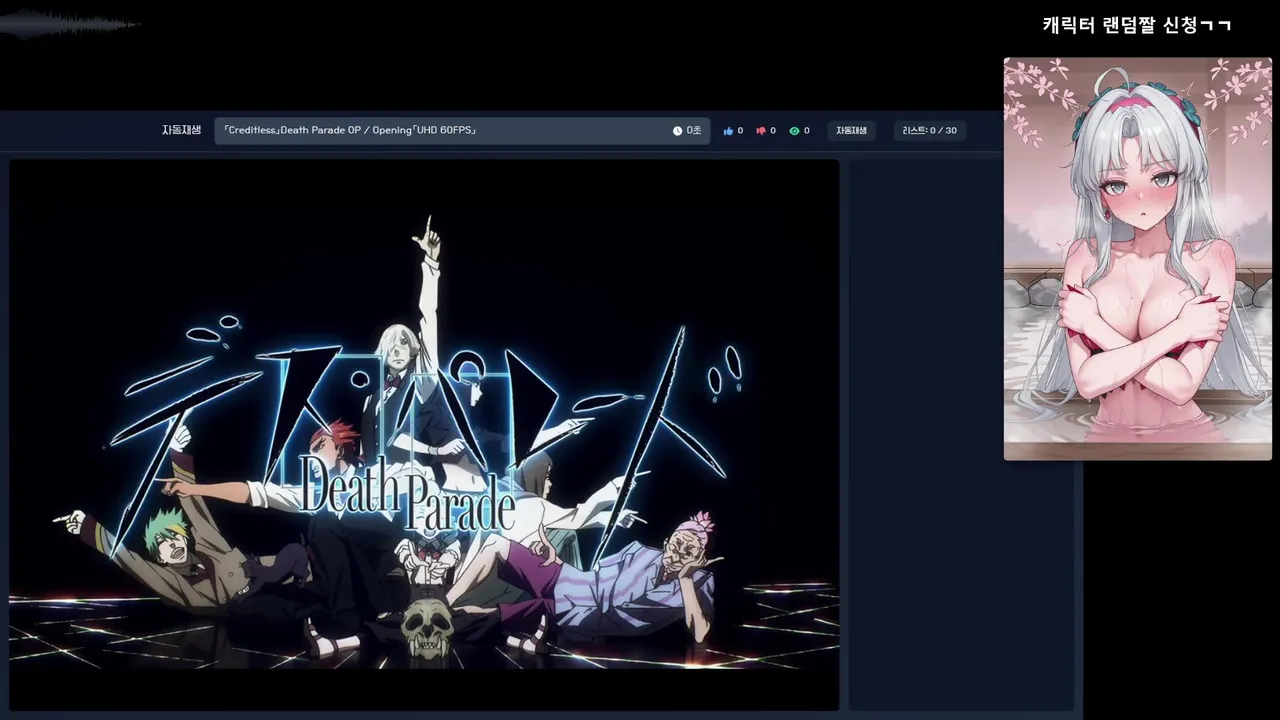Viewport: 1280px width, 720px height.
Task: Click the green eye views icon
Action: (794, 131)
